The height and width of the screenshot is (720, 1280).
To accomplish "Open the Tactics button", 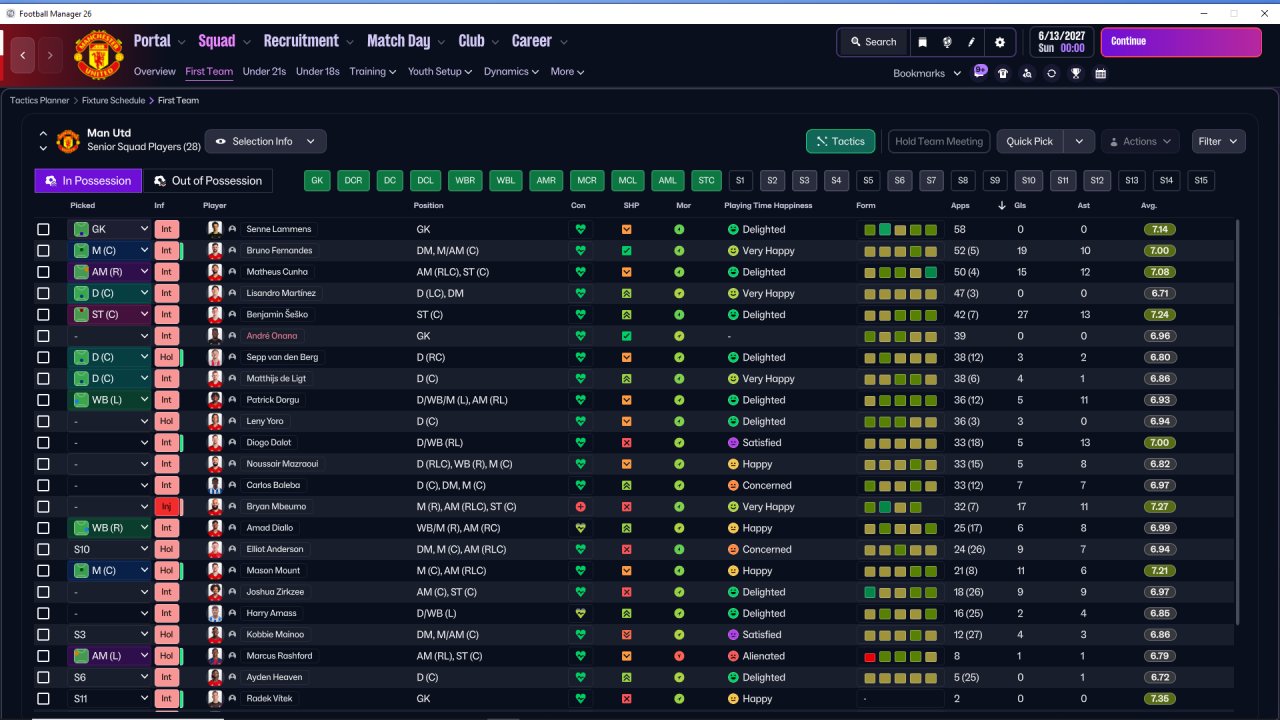I will click(x=840, y=141).
